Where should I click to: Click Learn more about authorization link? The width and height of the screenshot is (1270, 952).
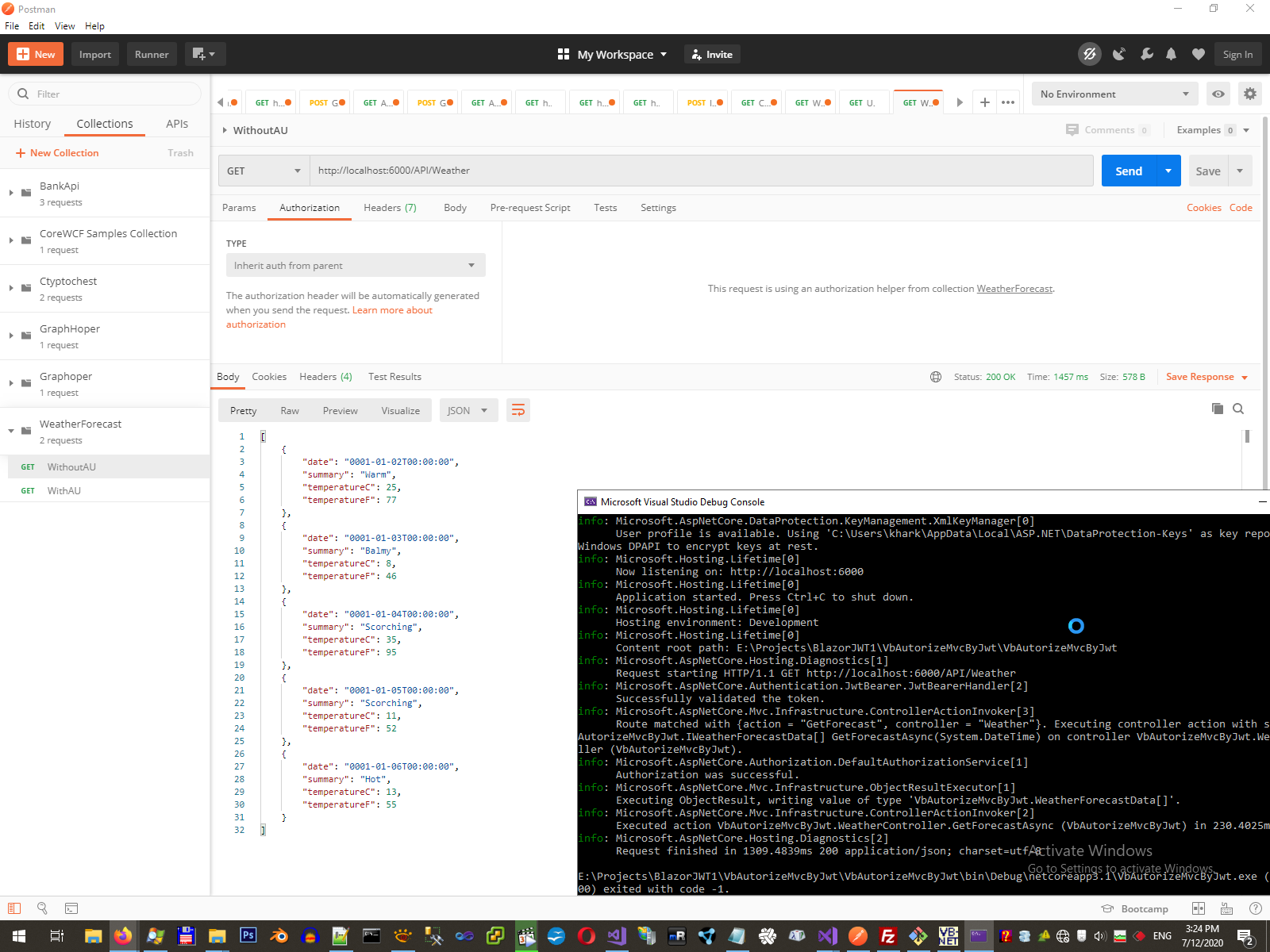(x=329, y=317)
